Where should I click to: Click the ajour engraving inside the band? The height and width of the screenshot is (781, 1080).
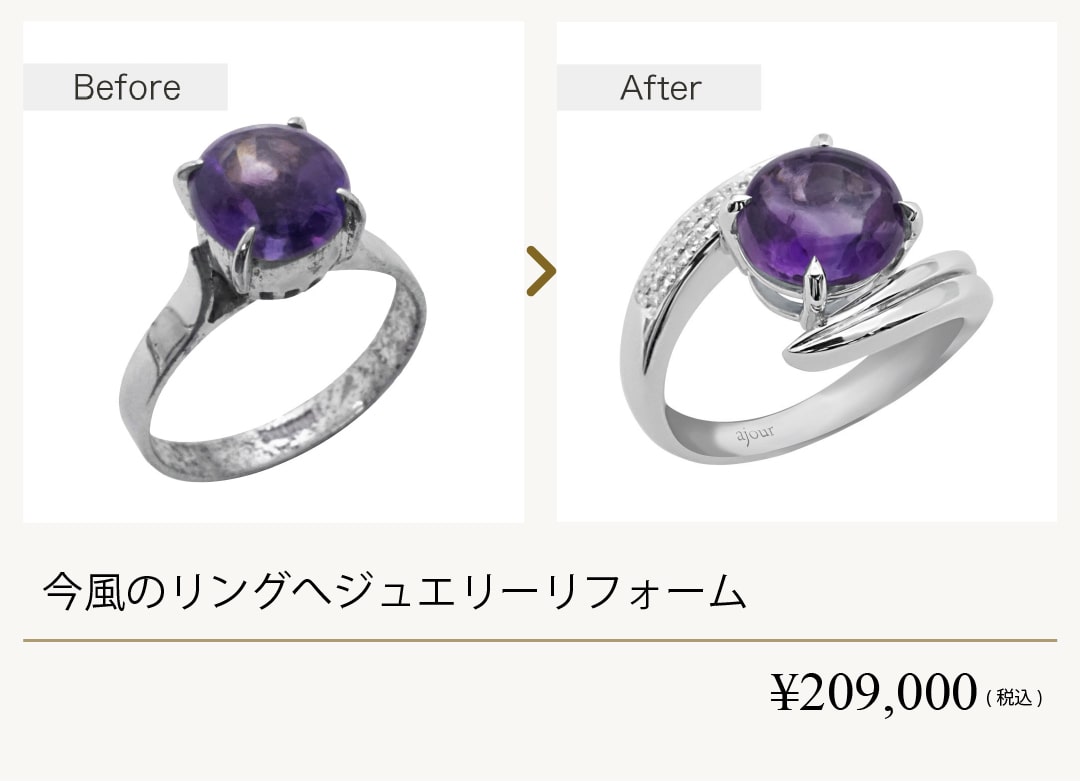click(755, 434)
